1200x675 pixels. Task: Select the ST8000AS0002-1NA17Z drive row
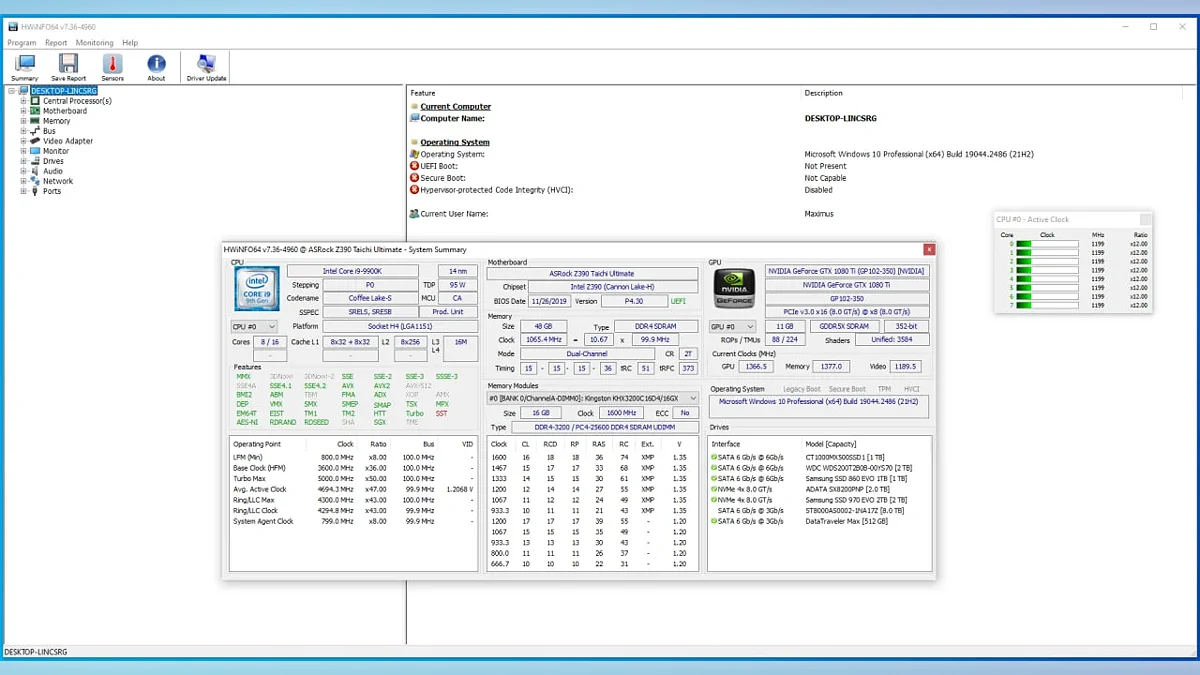[x=819, y=510]
